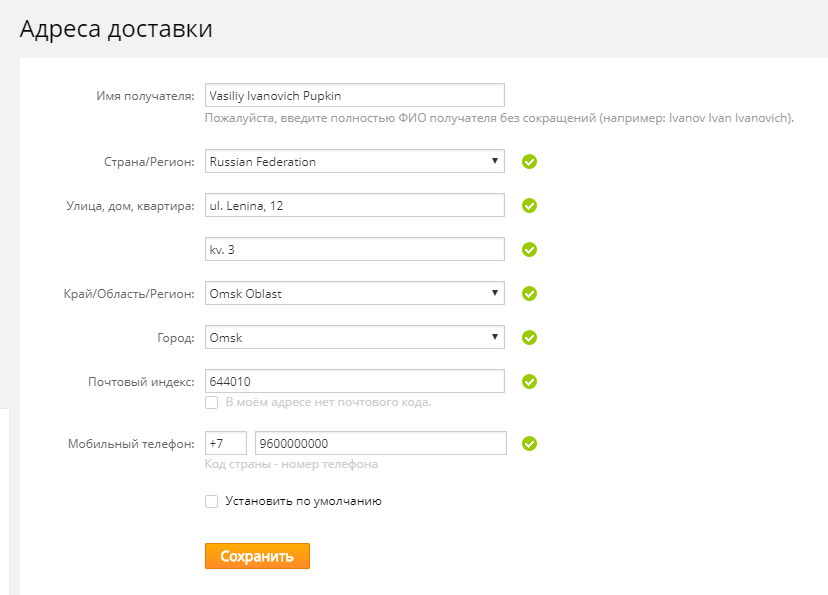Check 'Установить по умолчанию' option
This screenshot has height=595, width=828.
tap(212, 501)
